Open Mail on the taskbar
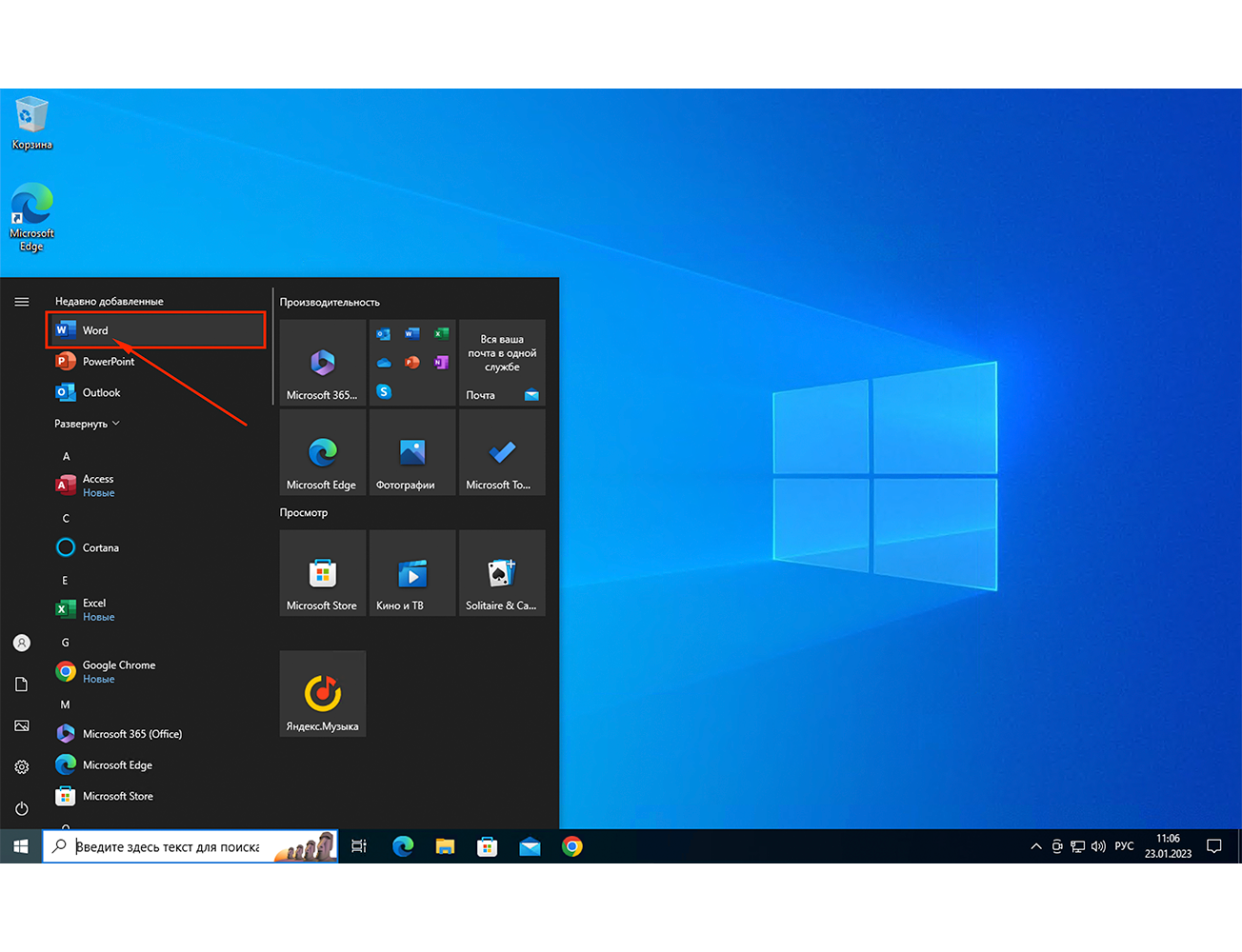 click(530, 846)
